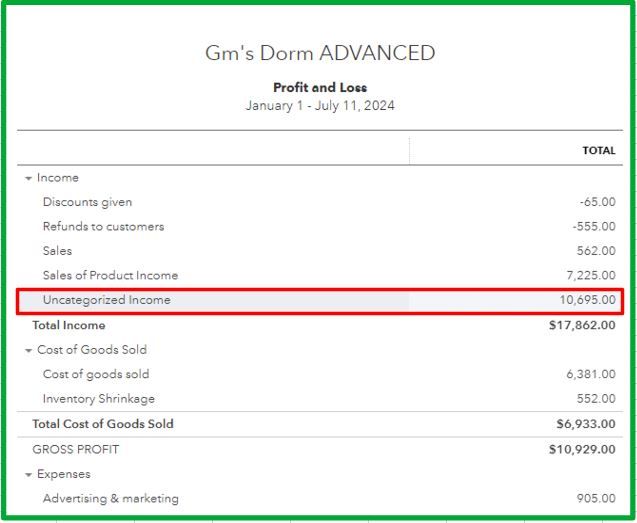Click the $17,862.00 total income value
The height and width of the screenshot is (523, 637).
coord(582,325)
